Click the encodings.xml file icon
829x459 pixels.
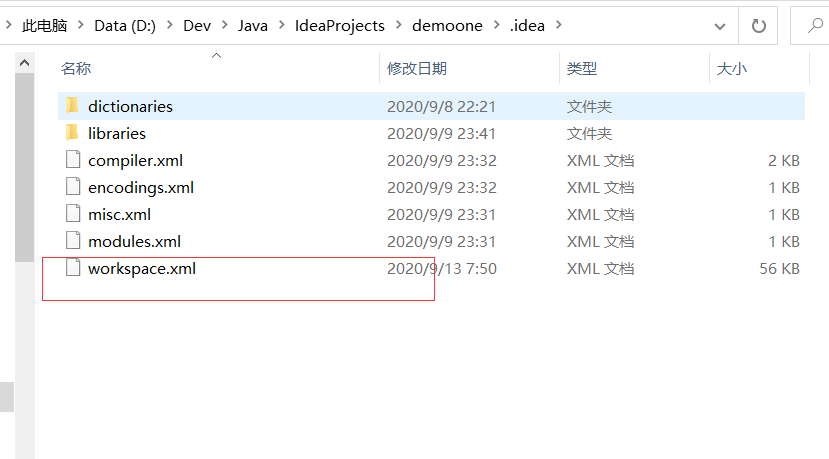click(73, 187)
